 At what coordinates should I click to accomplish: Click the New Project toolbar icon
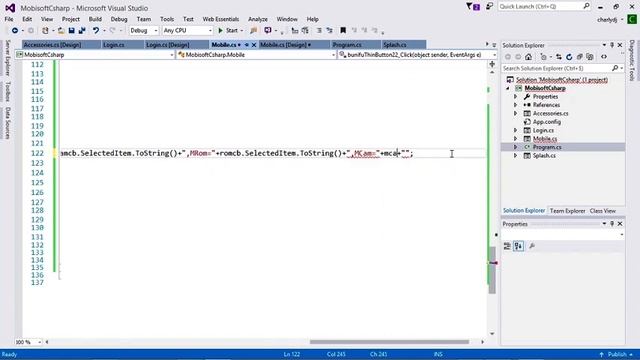45,31
